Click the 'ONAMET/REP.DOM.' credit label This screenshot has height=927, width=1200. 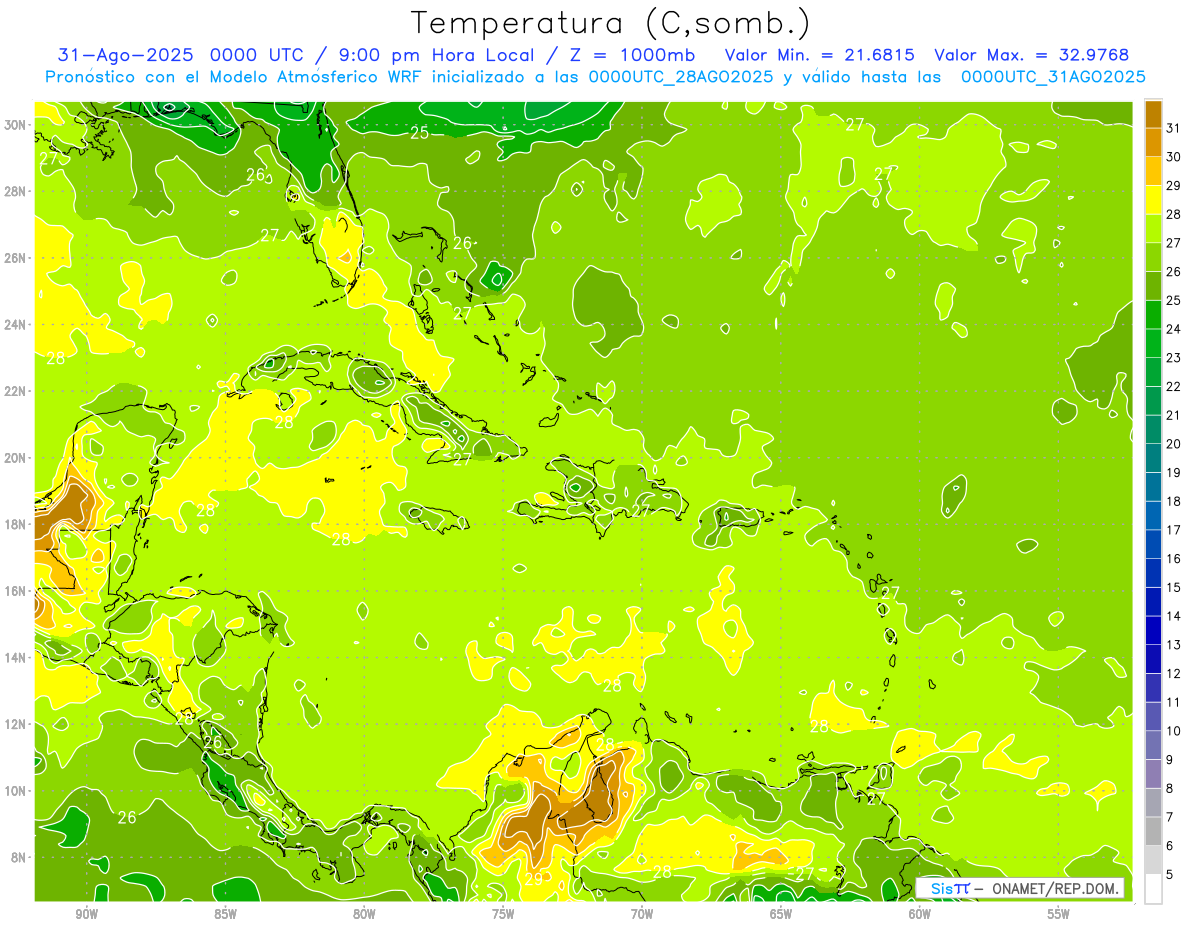click(1056, 888)
